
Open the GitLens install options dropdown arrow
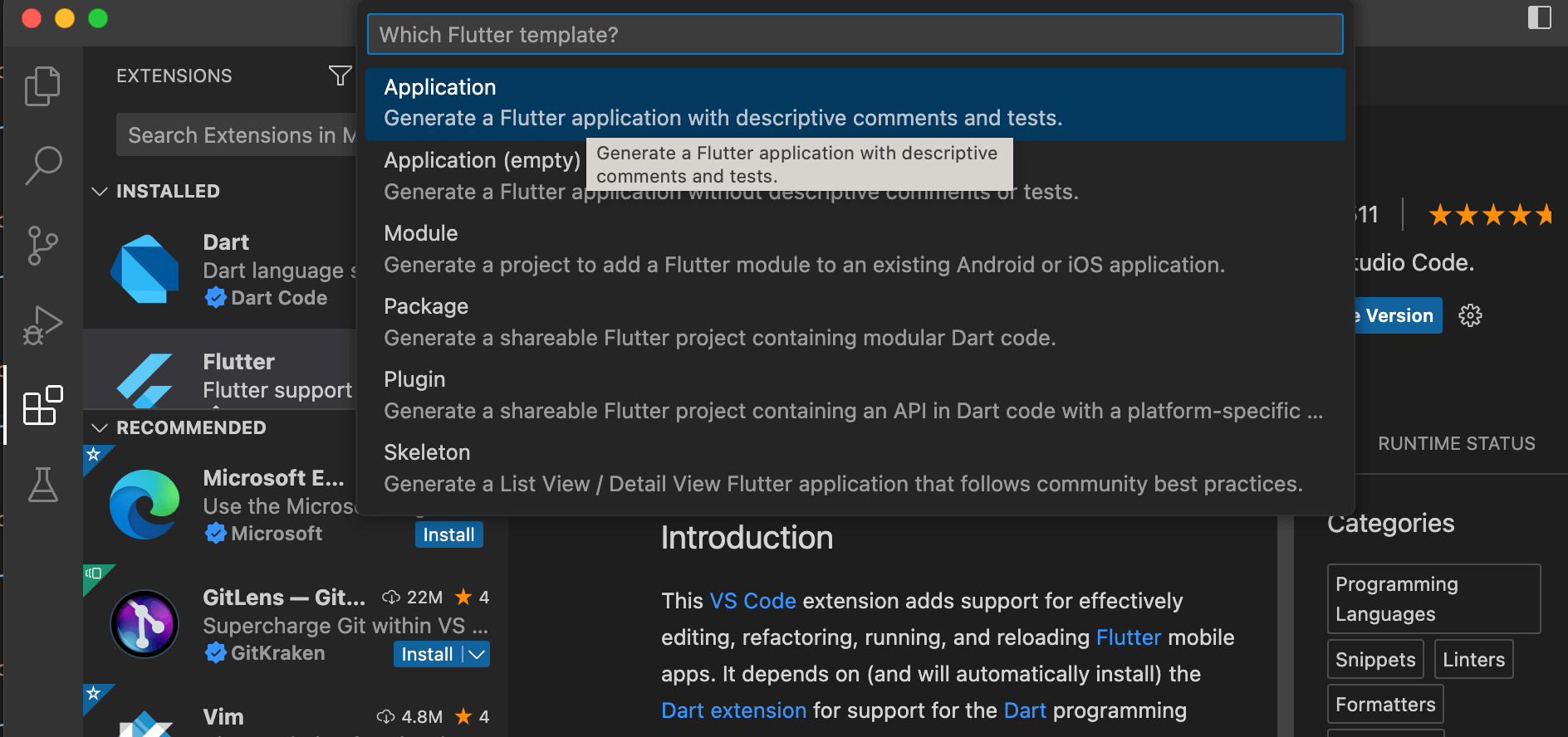point(475,654)
